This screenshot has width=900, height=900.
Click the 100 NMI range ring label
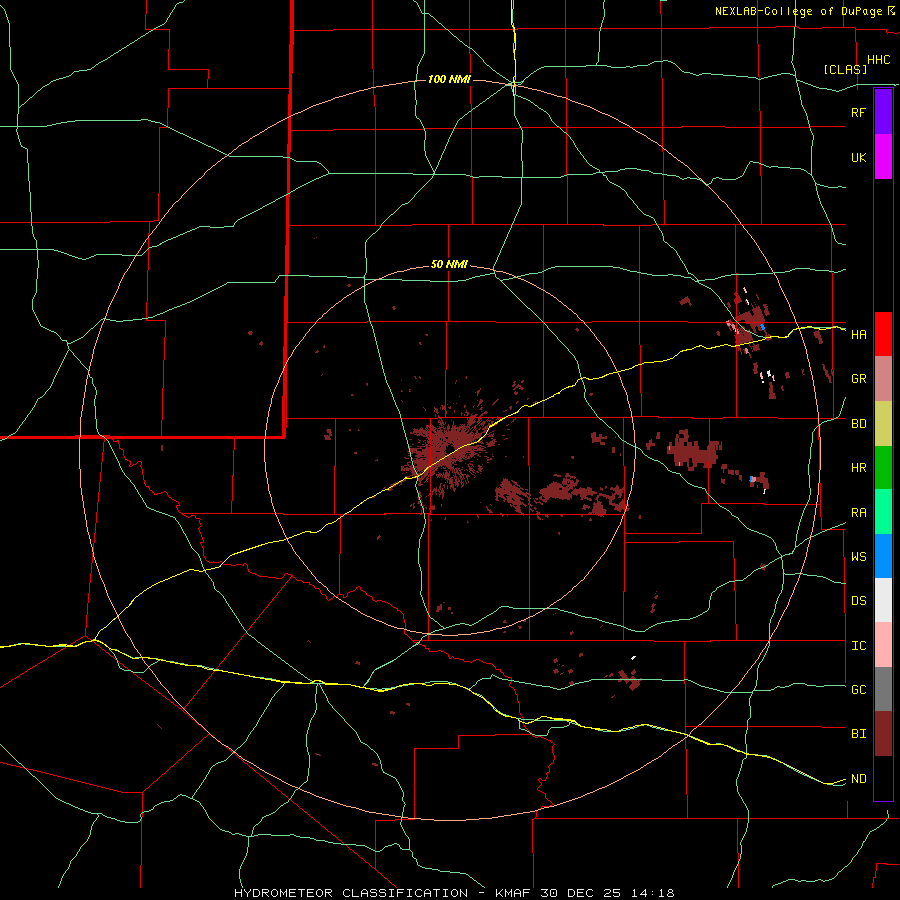pos(449,79)
